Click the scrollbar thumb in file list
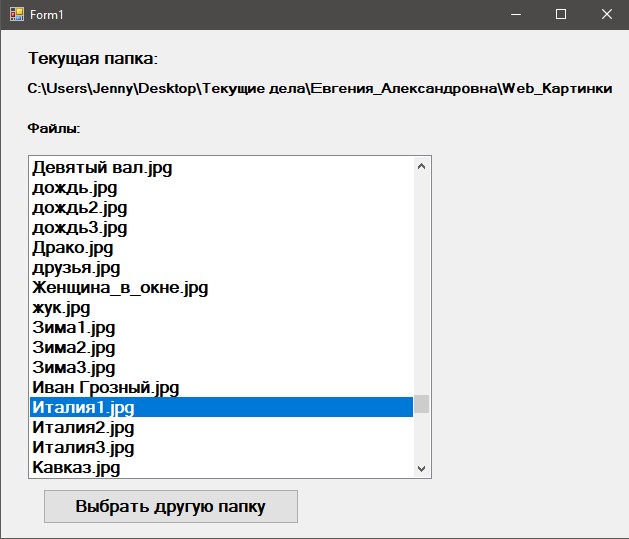Viewport: 629px width, 539px height. tap(421, 404)
